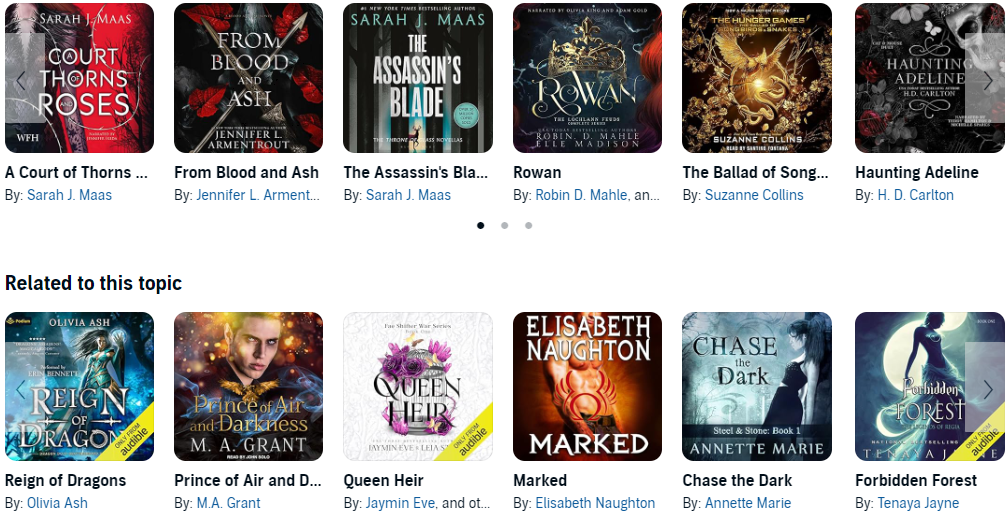1007x516 pixels.
Task: Click author link Tenaya Jayne
Action: click(918, 503)
